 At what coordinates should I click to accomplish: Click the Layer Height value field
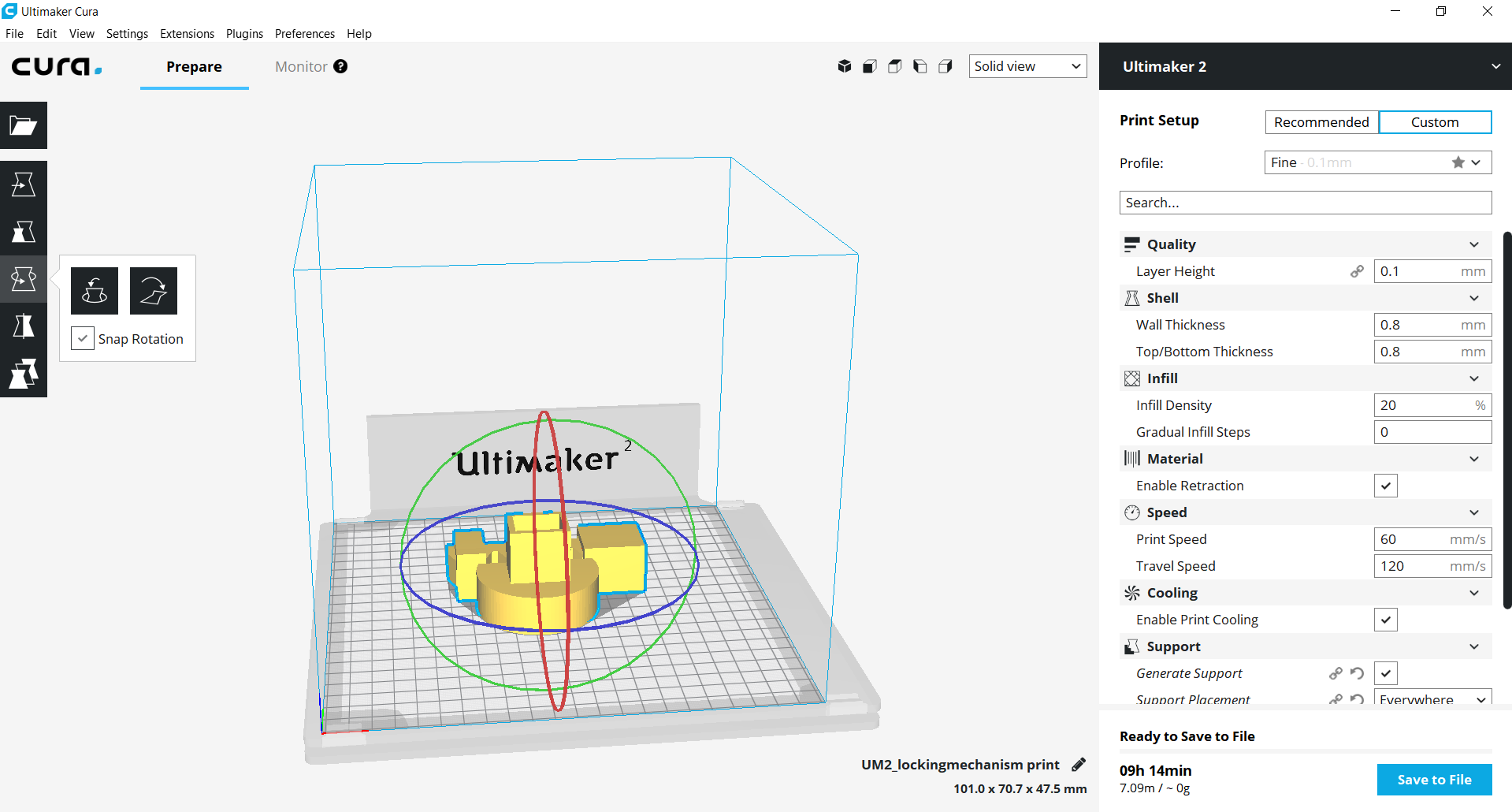(1432, 271)
